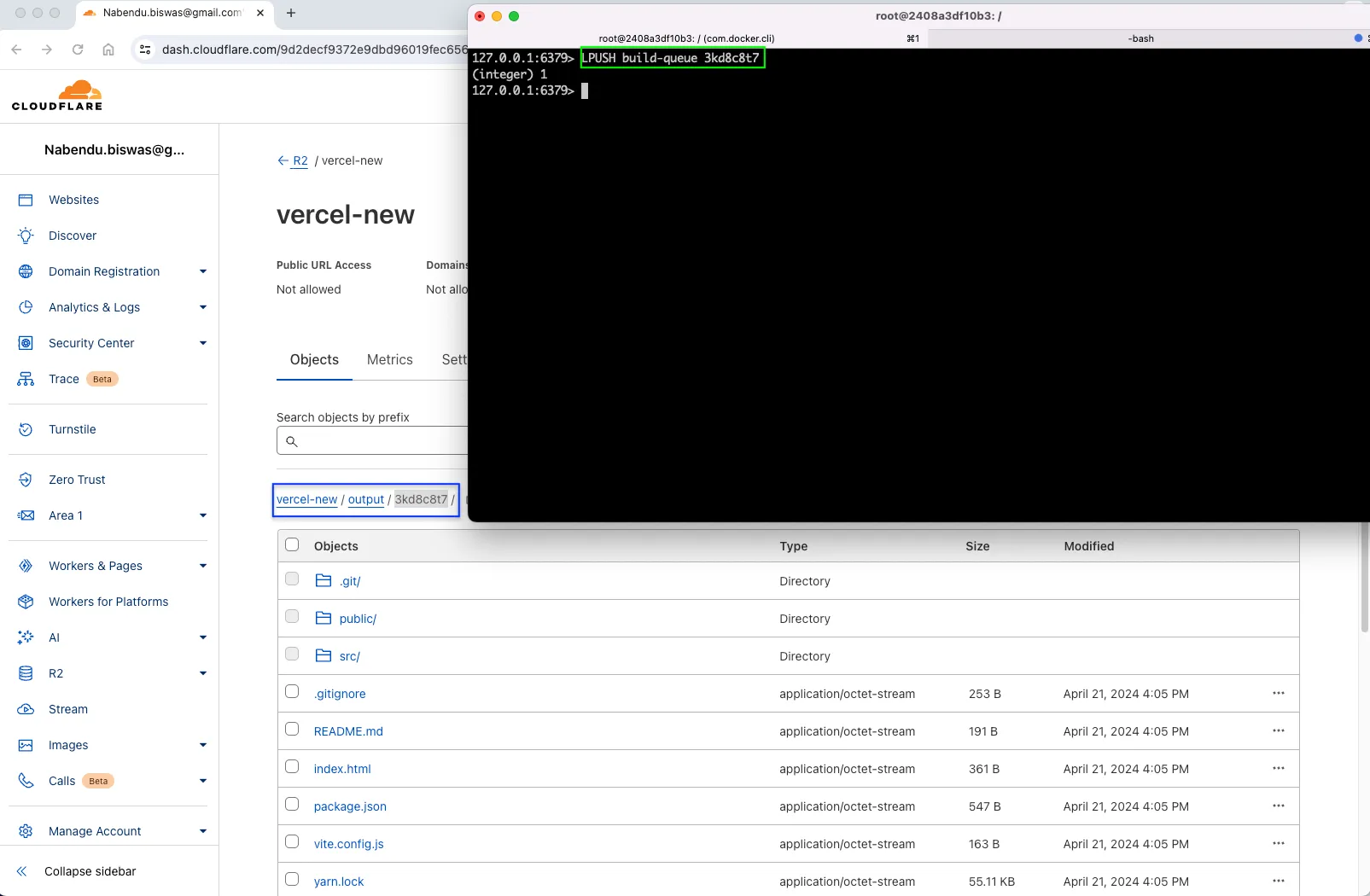This screenshot has height=896, width=1370.
Task: Click the Domain Registration globe icon
Action: point(26,271)
